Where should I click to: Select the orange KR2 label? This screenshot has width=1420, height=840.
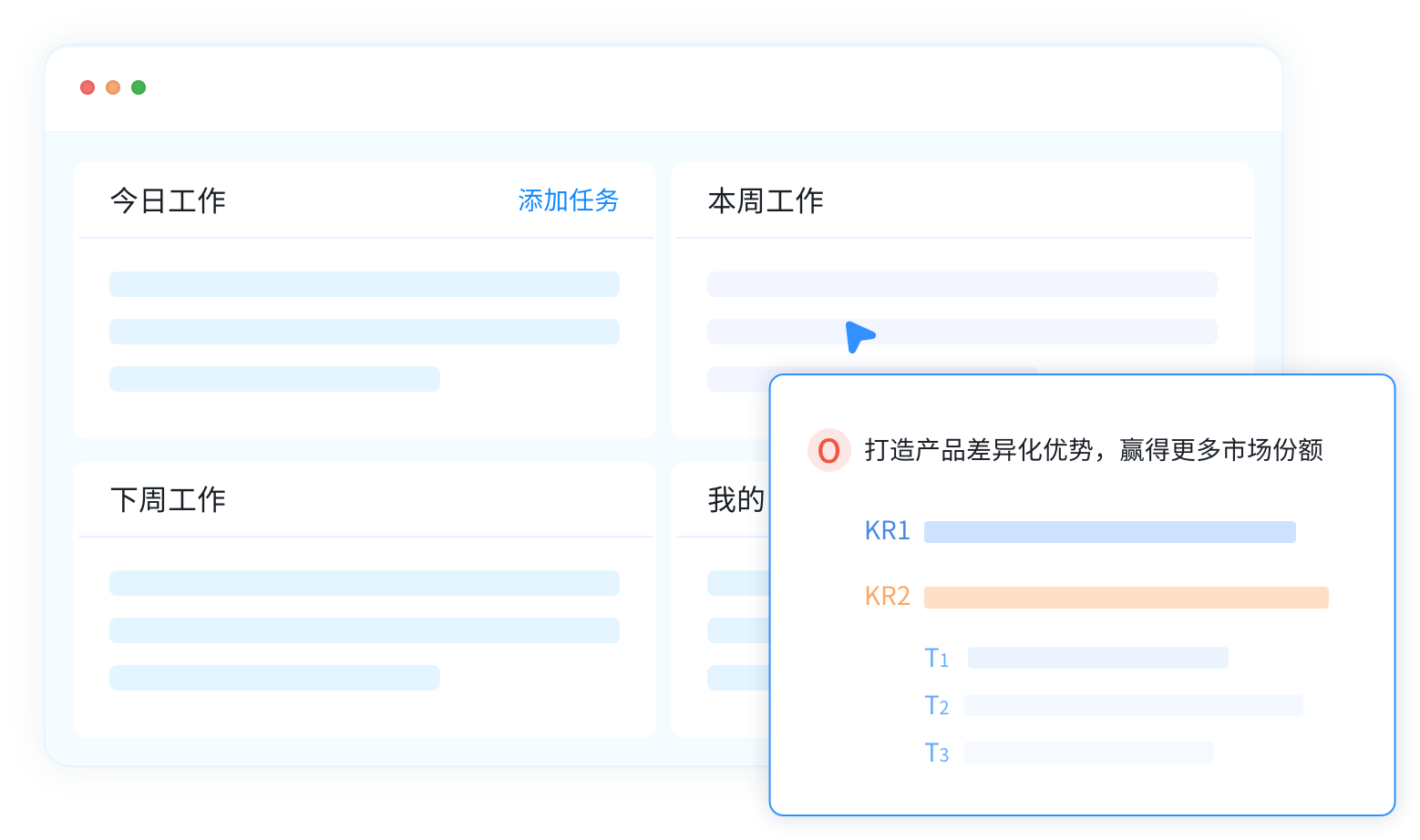[887, 597]
